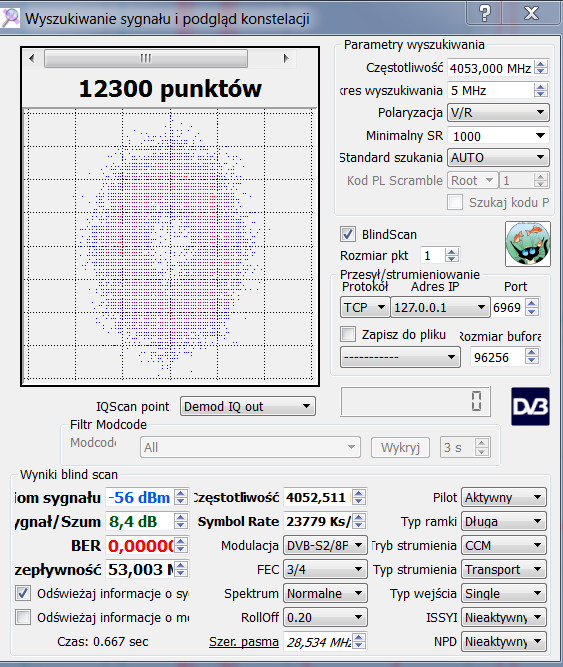Click the Szer. pasma link
This screenshot has height=667, width=563.
(x=244, y=641)
